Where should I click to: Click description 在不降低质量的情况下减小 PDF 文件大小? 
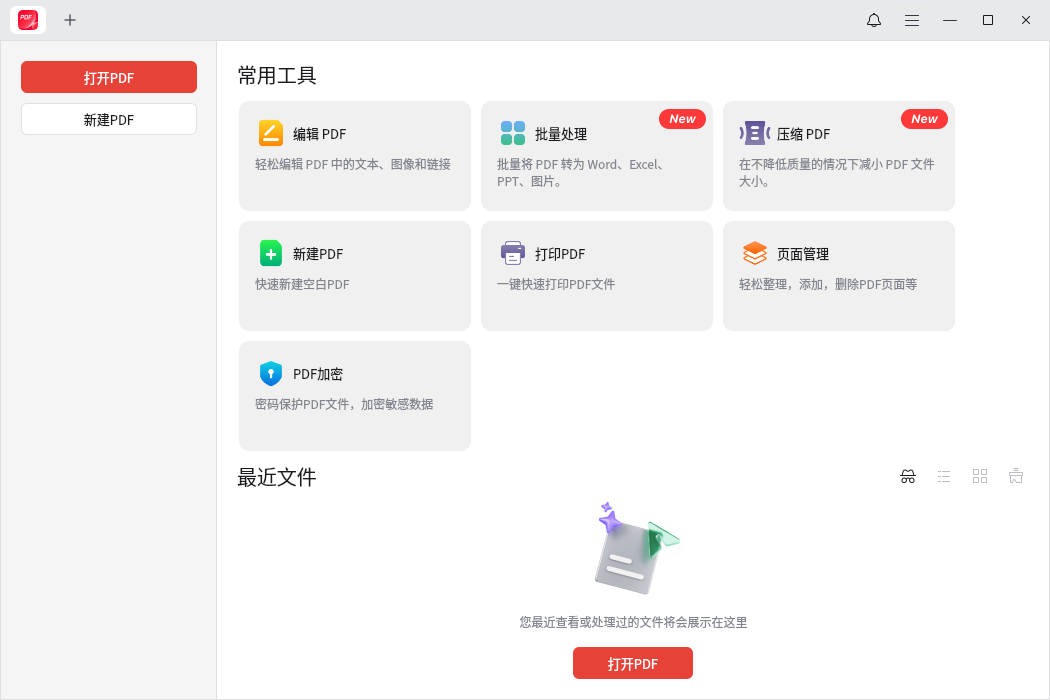click(x=836, y=172)
